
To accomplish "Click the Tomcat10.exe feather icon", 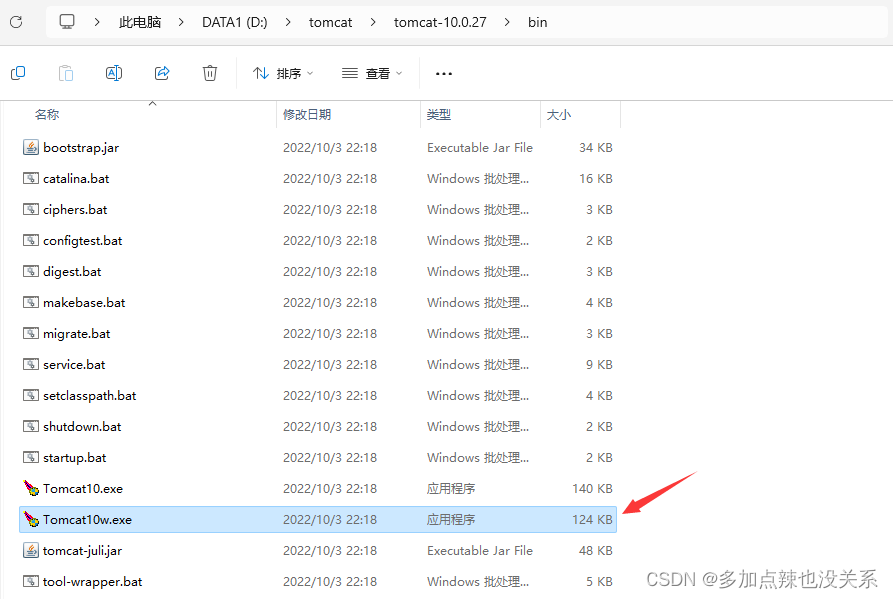I will 31,488.
